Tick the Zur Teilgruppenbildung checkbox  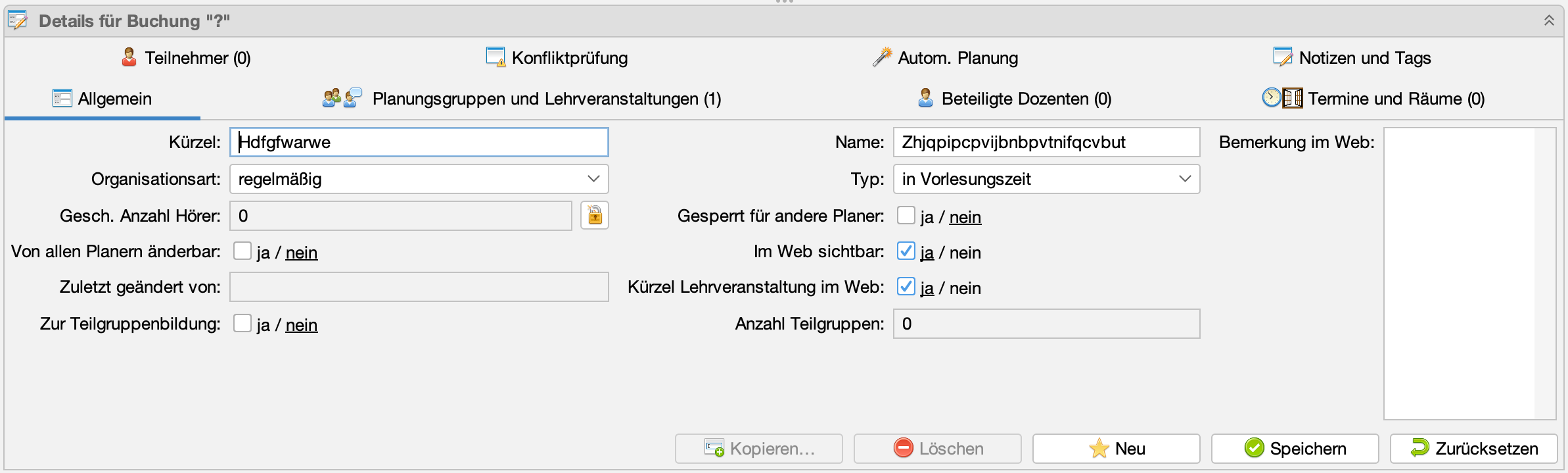pos(242,324)
